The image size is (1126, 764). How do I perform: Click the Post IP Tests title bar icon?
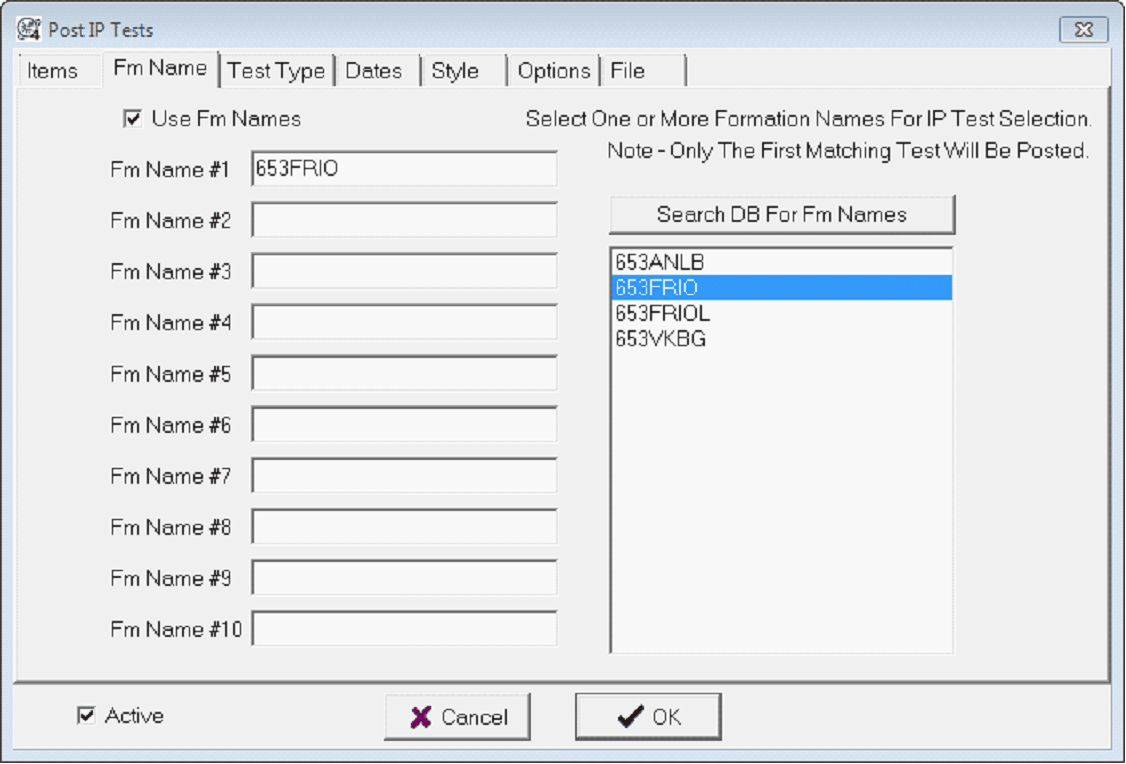coord(30,29)
